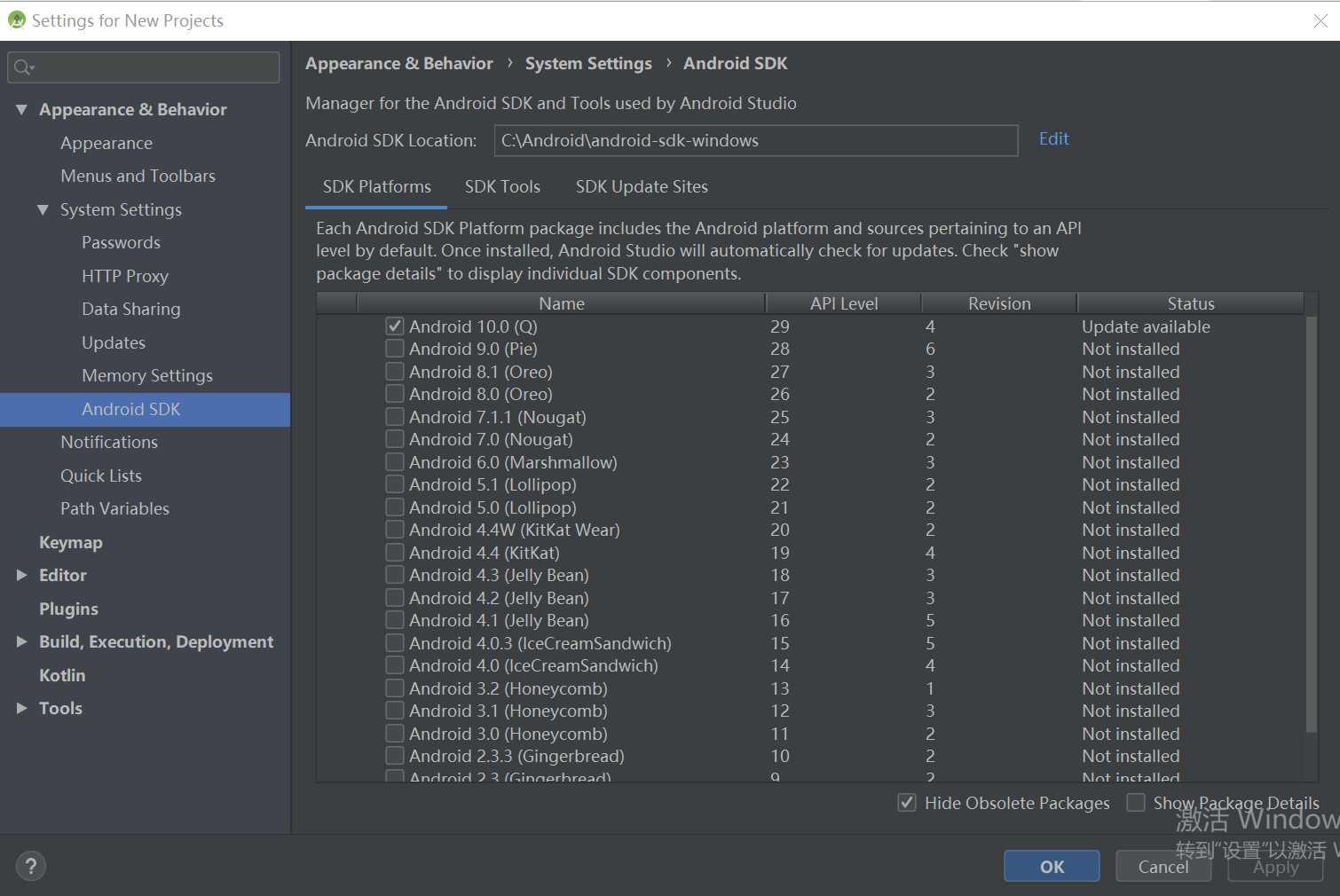Screen dimensions: 1340x896
Task: Select Data Sharing in the tree
Action: (130, 309)
